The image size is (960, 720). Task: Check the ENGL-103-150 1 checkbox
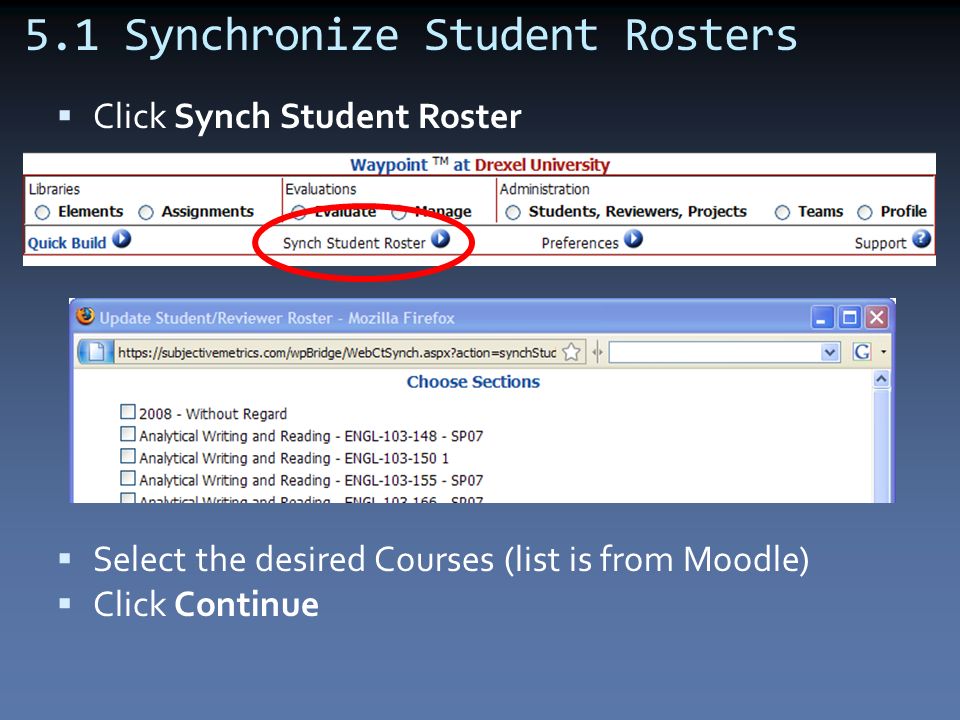click(127, 456)
